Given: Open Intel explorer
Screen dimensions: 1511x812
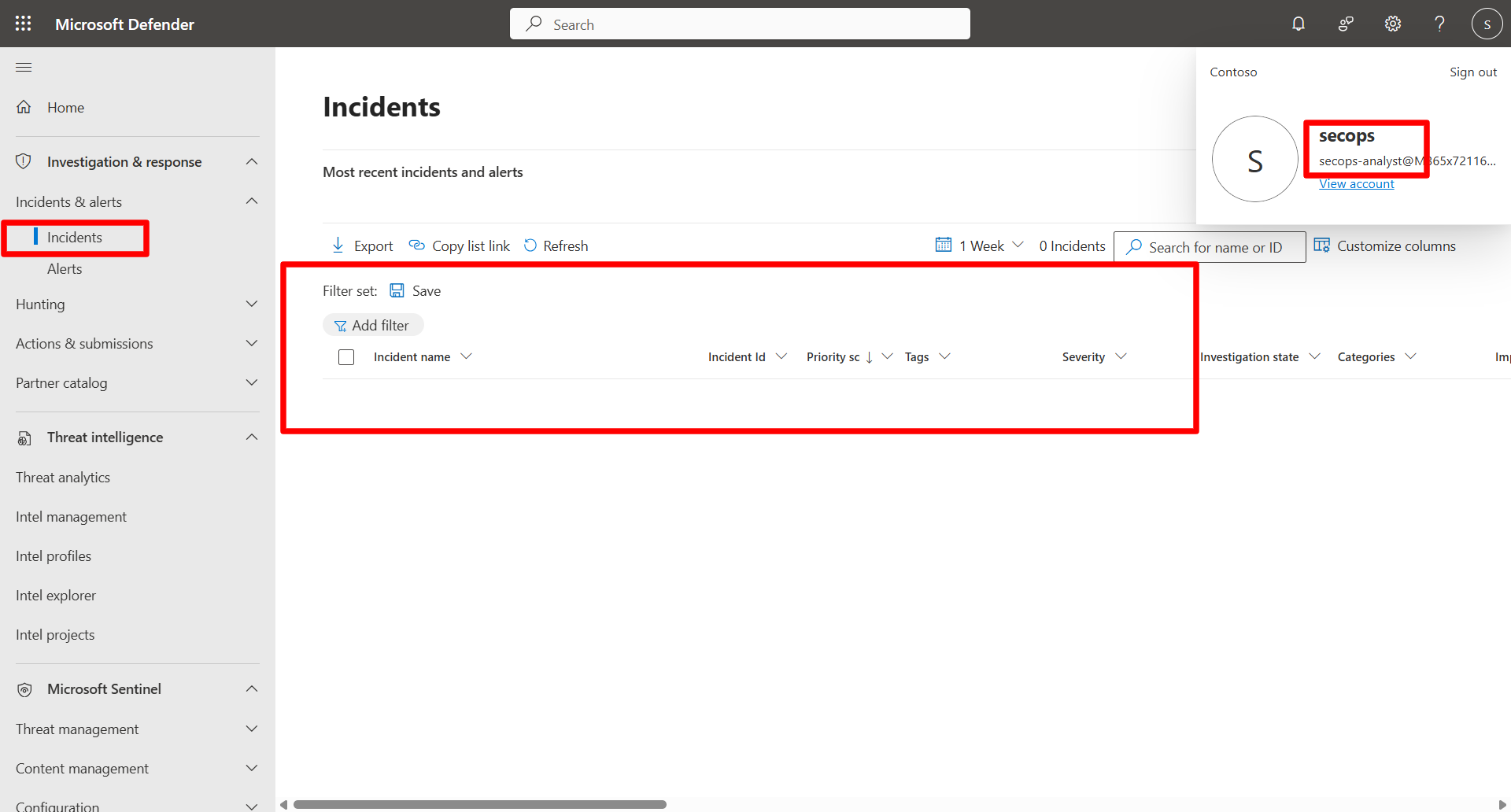Looking at the screenshot, I should 56,596.
